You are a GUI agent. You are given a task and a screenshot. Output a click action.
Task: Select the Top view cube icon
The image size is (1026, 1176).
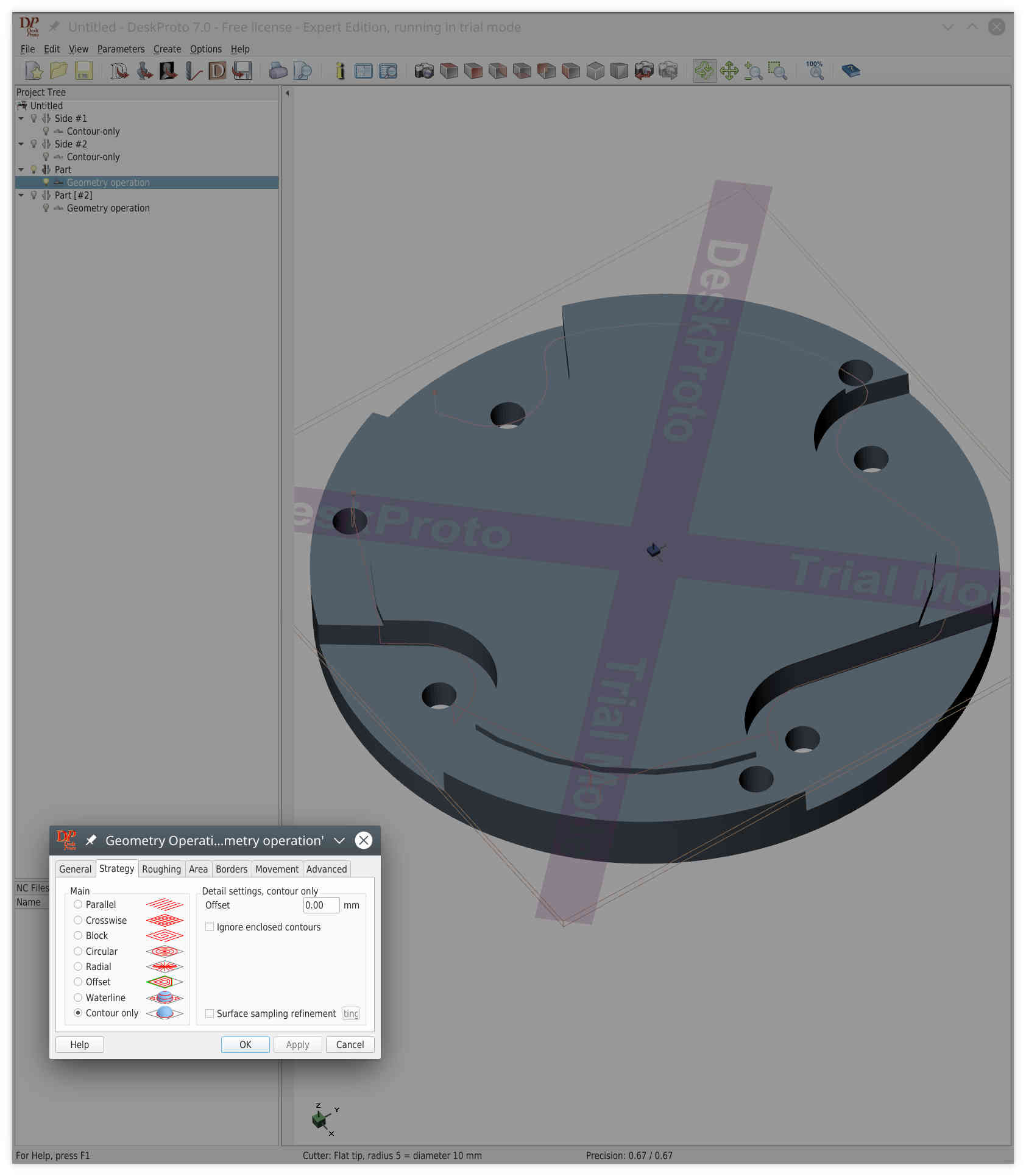449,71
